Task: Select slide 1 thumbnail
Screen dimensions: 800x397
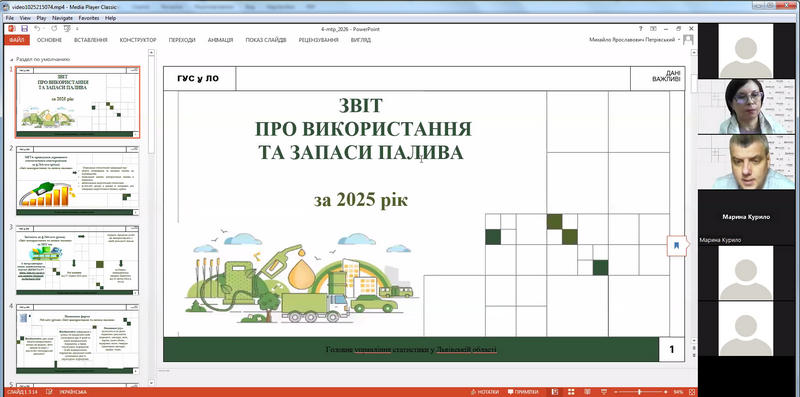Action: tap(78, 102)
